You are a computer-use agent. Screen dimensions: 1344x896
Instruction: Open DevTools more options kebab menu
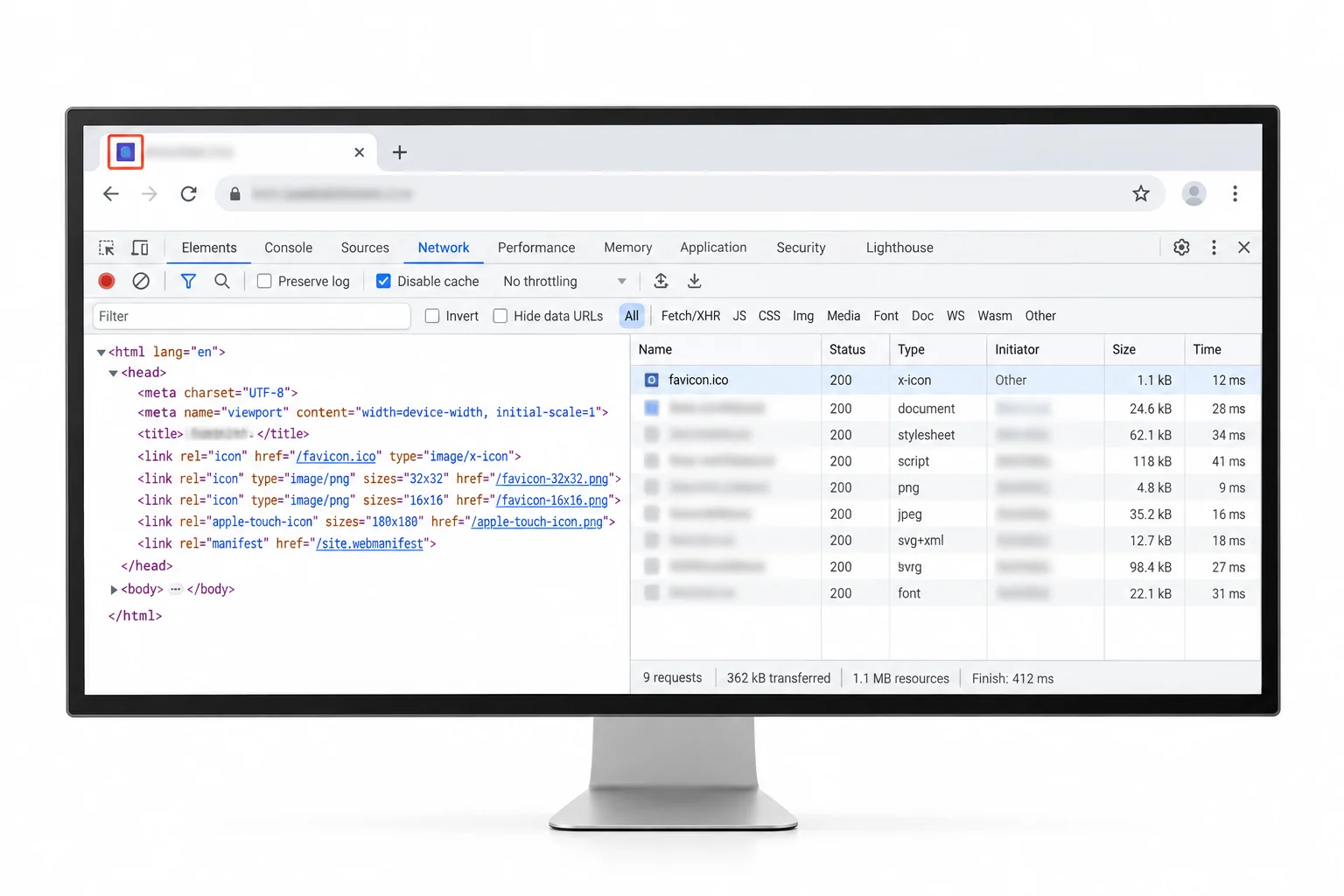[1214, 248]
